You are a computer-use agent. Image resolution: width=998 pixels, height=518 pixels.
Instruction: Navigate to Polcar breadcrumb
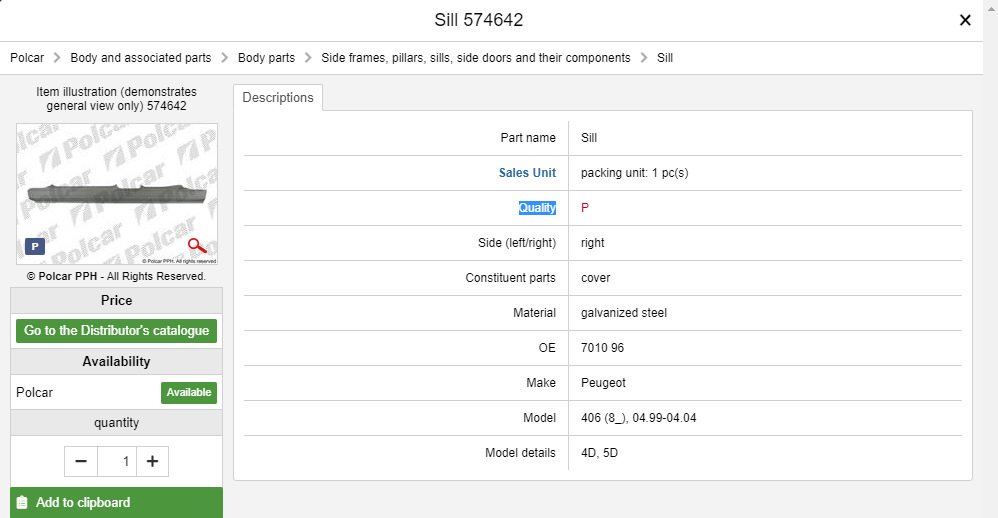coord(27,58)
